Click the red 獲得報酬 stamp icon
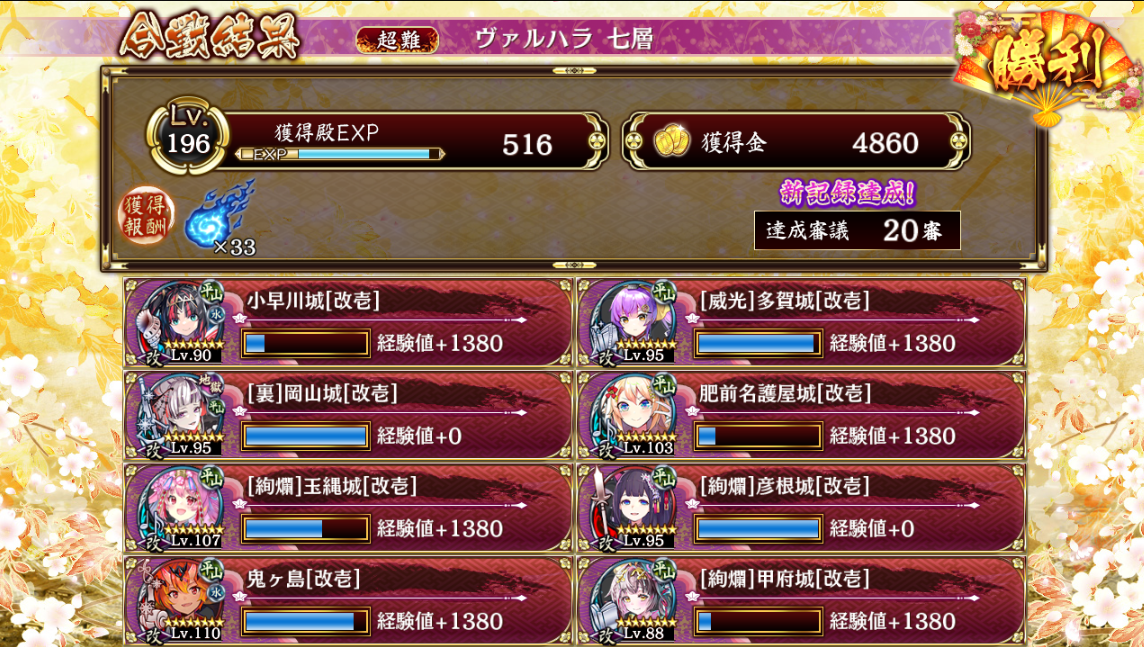1144x647 pixels. (146, 214)
